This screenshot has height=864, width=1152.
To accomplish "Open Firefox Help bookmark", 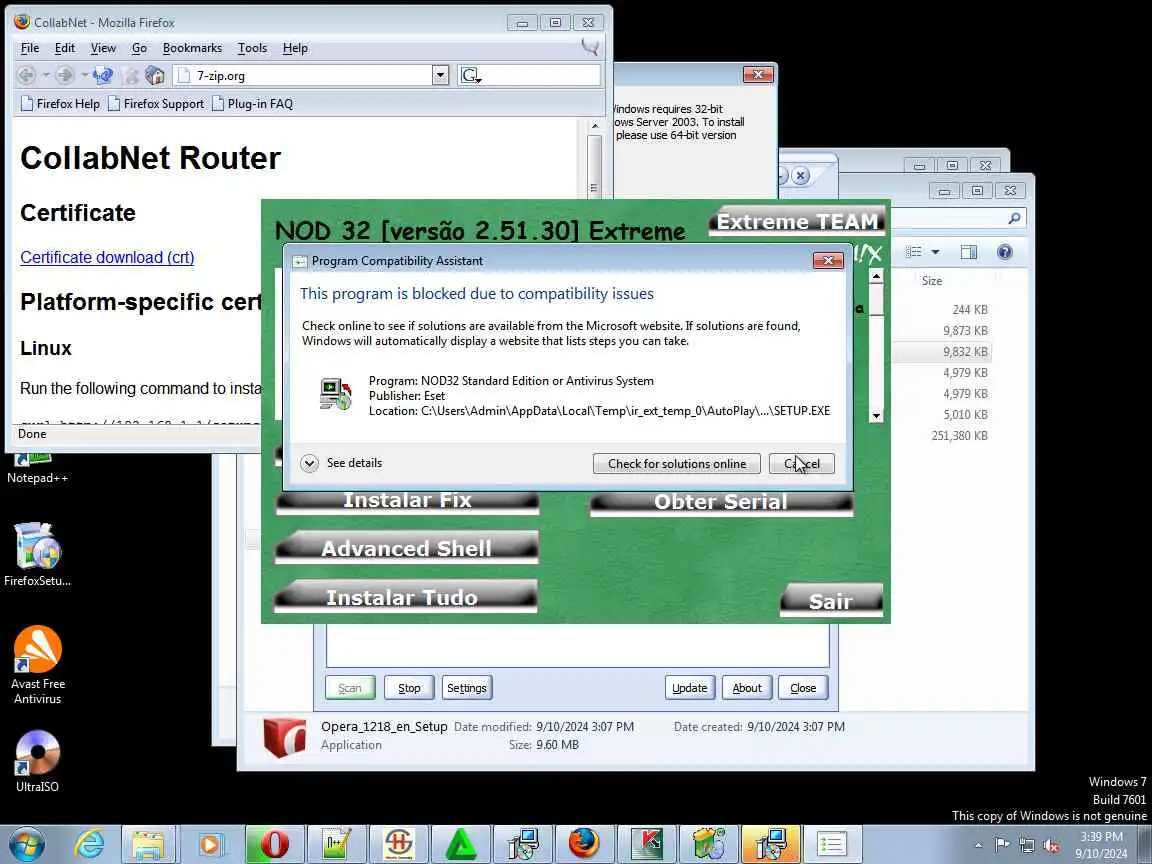I will tap(60, 104).
